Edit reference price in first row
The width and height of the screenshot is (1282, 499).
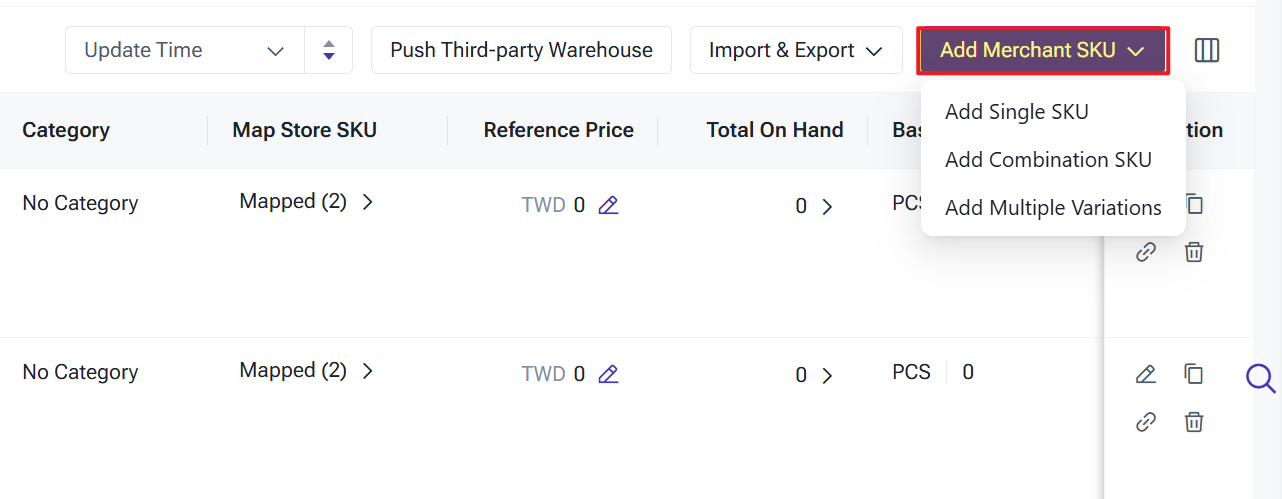point(608,206)
